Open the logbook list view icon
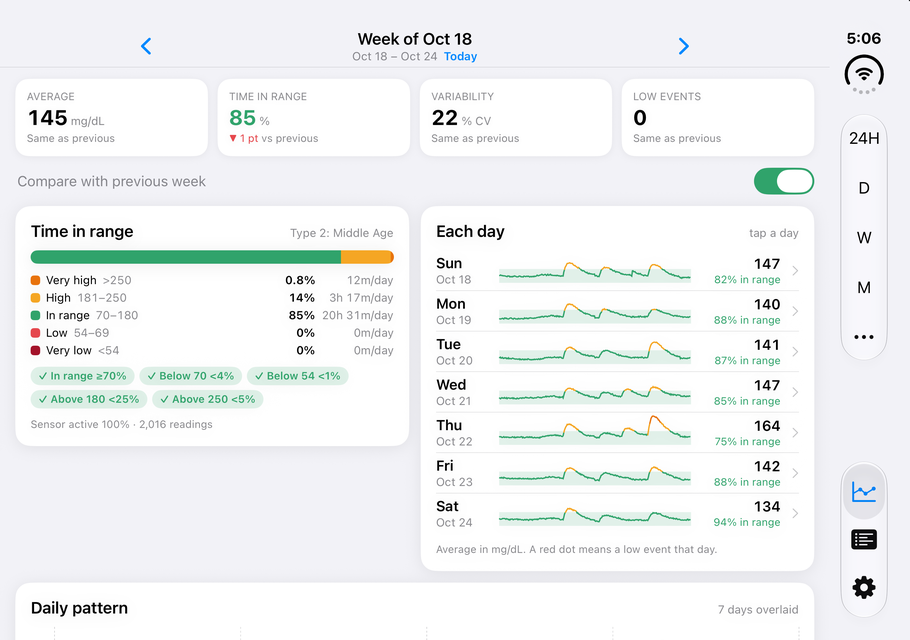The image size is (910, 640). pyautogui.click(x=864, y=540)
